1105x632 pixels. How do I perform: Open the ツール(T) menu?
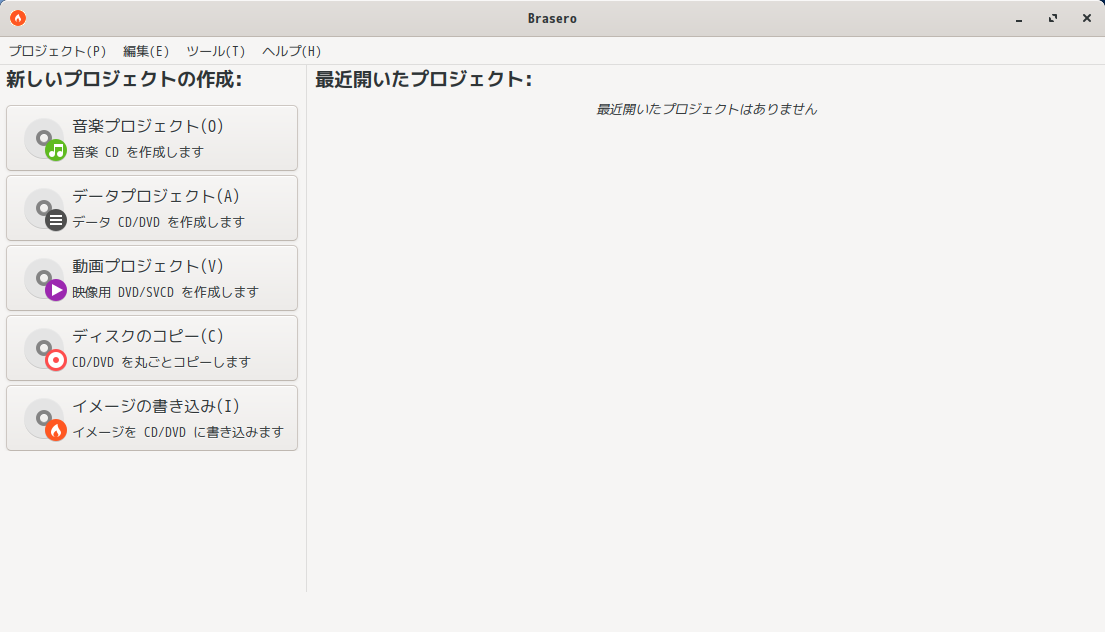[x=216, y=51]
